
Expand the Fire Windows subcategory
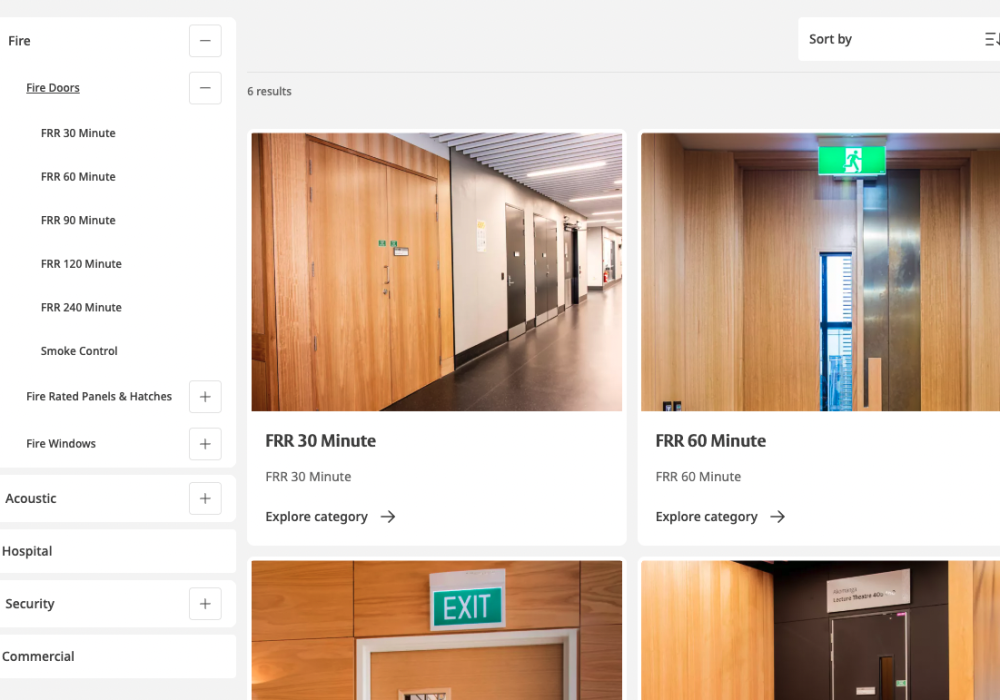pos(205,444)
